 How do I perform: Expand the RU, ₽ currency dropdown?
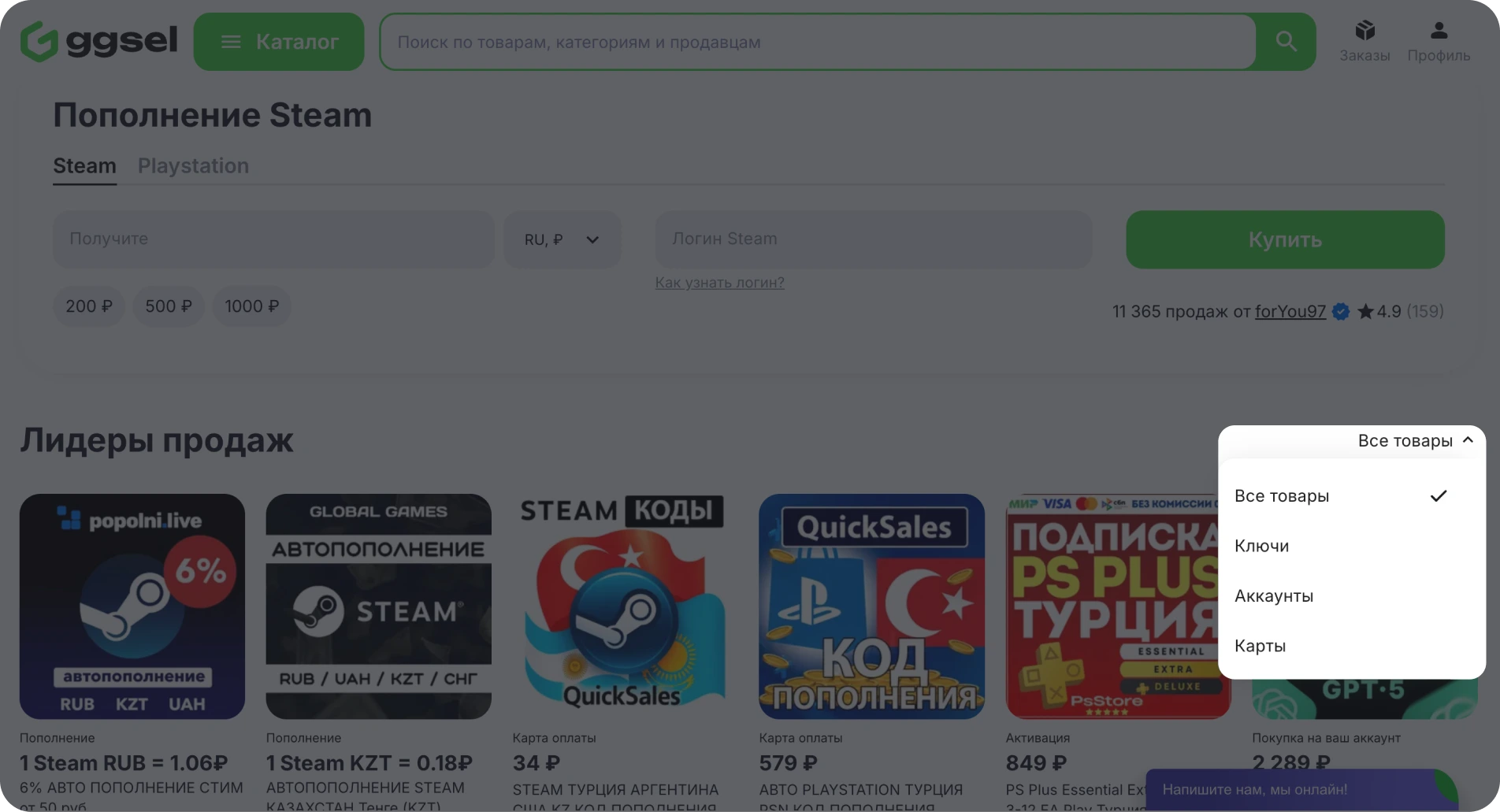[562, 239]
